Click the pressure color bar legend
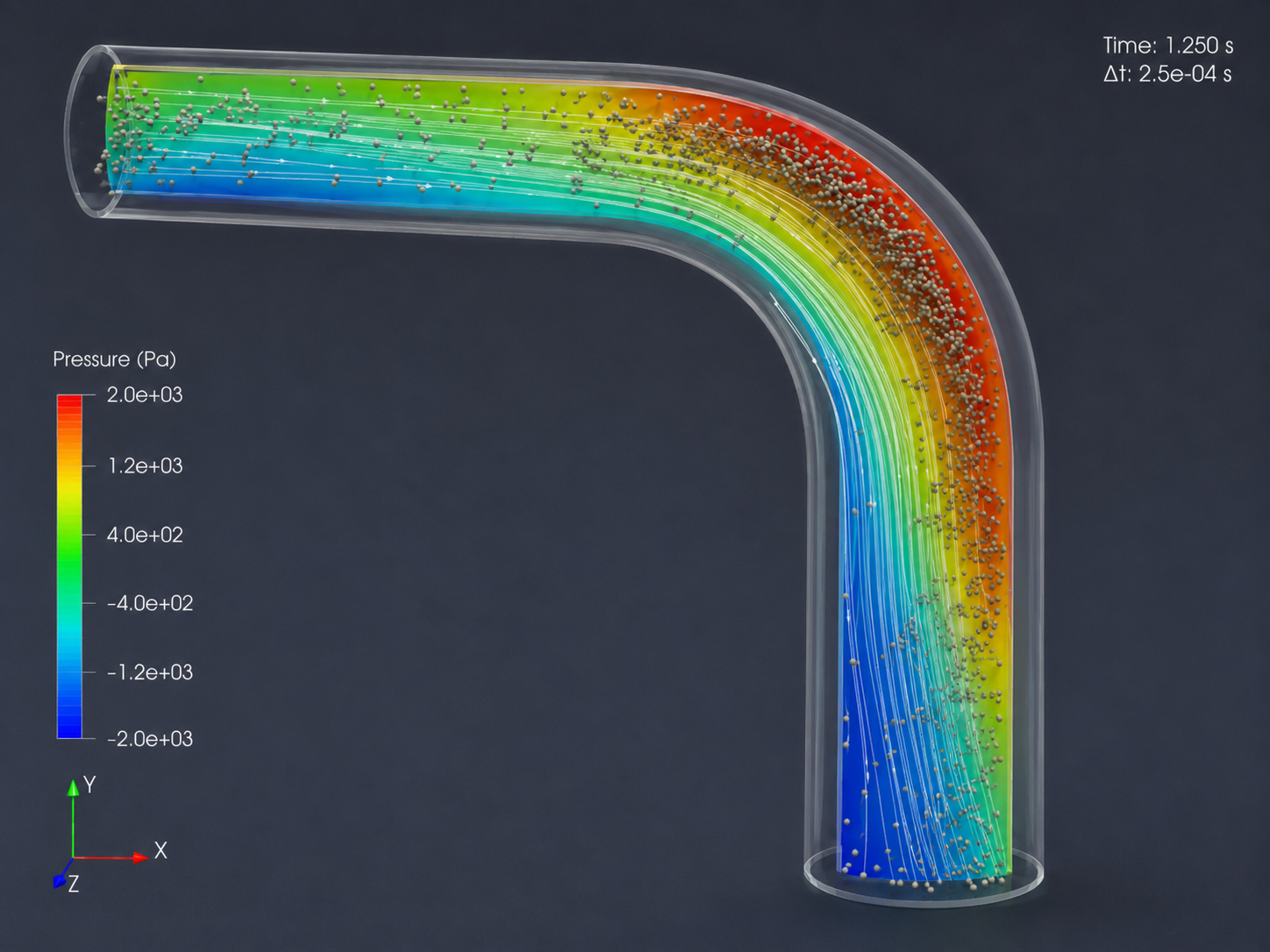The width and height of the screenshot is (1270, 952). pos(69,566)
